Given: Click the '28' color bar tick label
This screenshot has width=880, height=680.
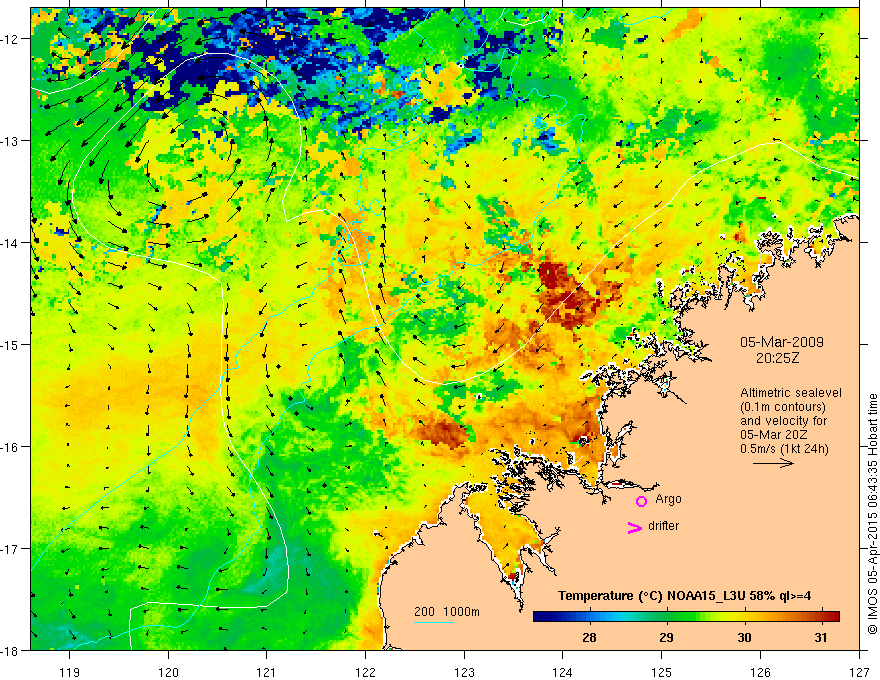Looking at the screenshot, I should point(589,637).
